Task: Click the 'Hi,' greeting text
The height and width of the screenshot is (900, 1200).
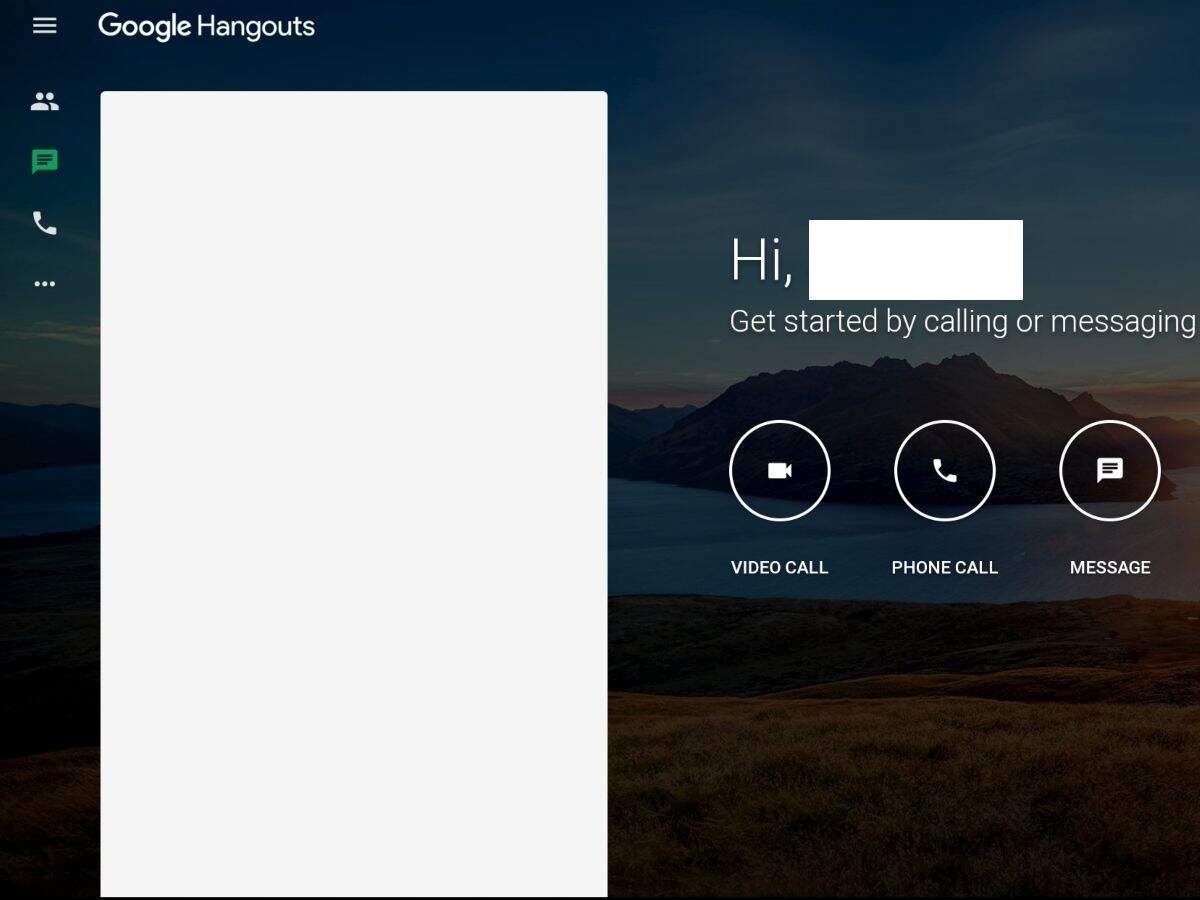Action: (x=762, y=261)
